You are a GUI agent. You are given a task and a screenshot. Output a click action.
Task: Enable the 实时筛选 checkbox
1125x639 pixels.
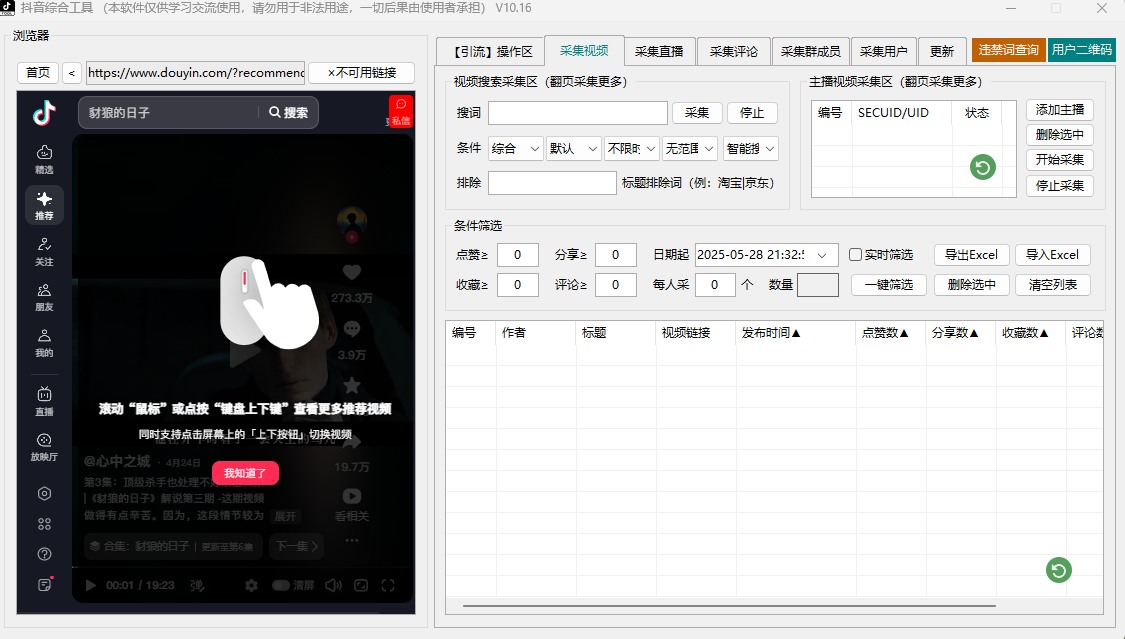855,255
